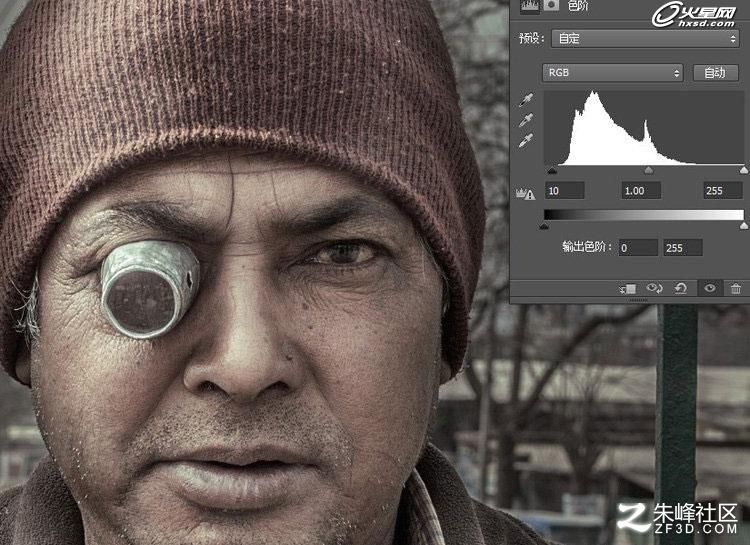Select the black point eyedropper
The image size is (750, 545).
(526, 100)
